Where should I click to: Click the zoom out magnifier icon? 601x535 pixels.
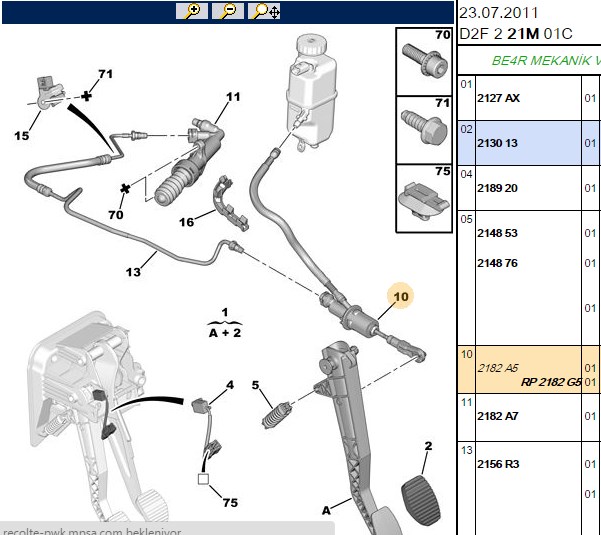tap(228, 11)
